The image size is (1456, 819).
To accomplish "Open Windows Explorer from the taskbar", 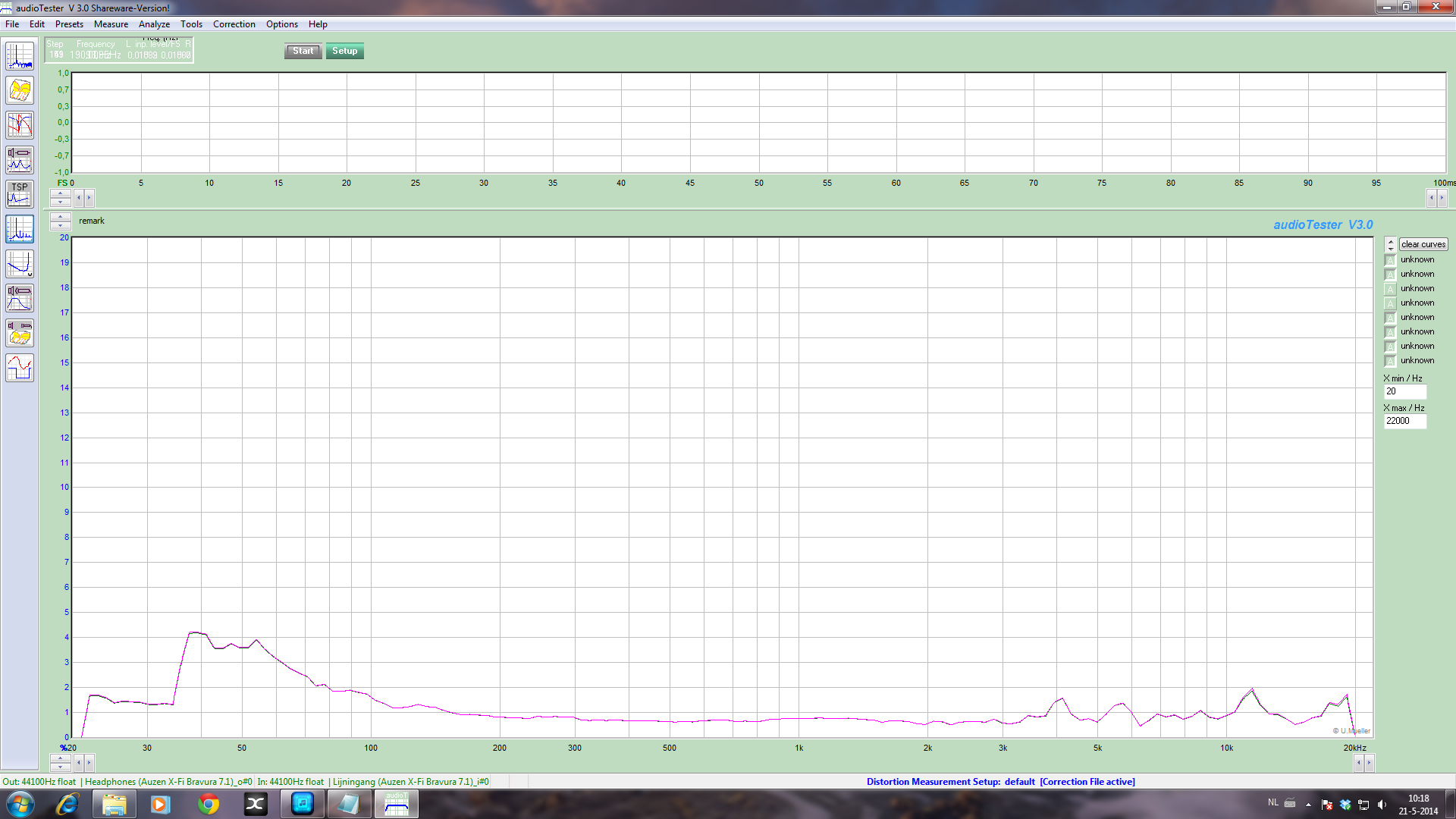I will pos(114,804).
